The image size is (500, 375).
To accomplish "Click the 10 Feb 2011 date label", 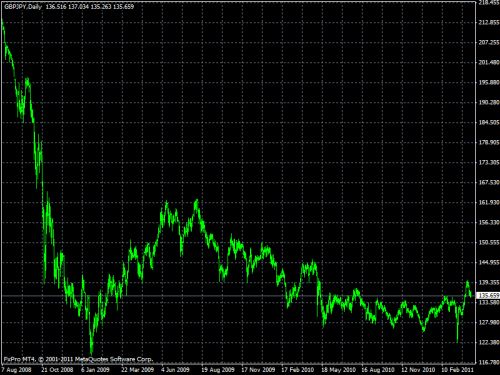I will pyautogui.click(x=457, y=370).
